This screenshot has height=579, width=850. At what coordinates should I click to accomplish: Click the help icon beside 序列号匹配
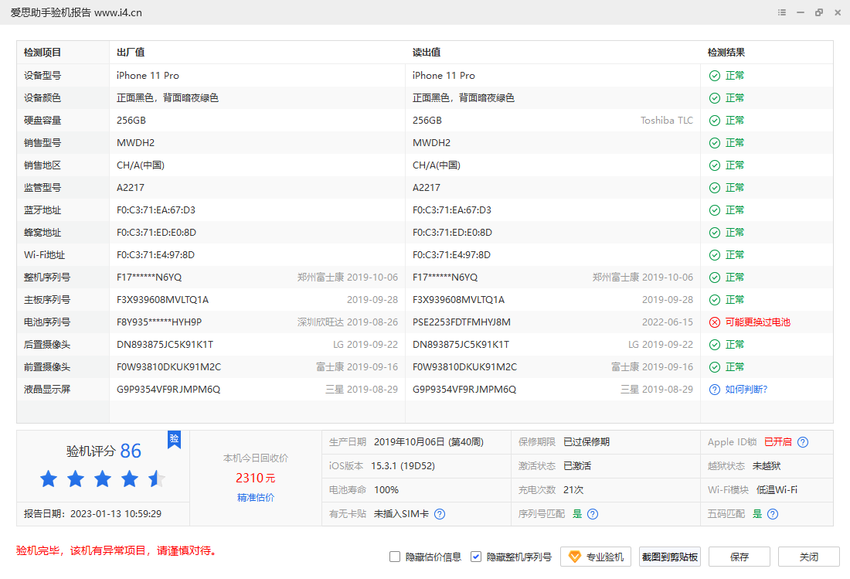pos(593,514)
